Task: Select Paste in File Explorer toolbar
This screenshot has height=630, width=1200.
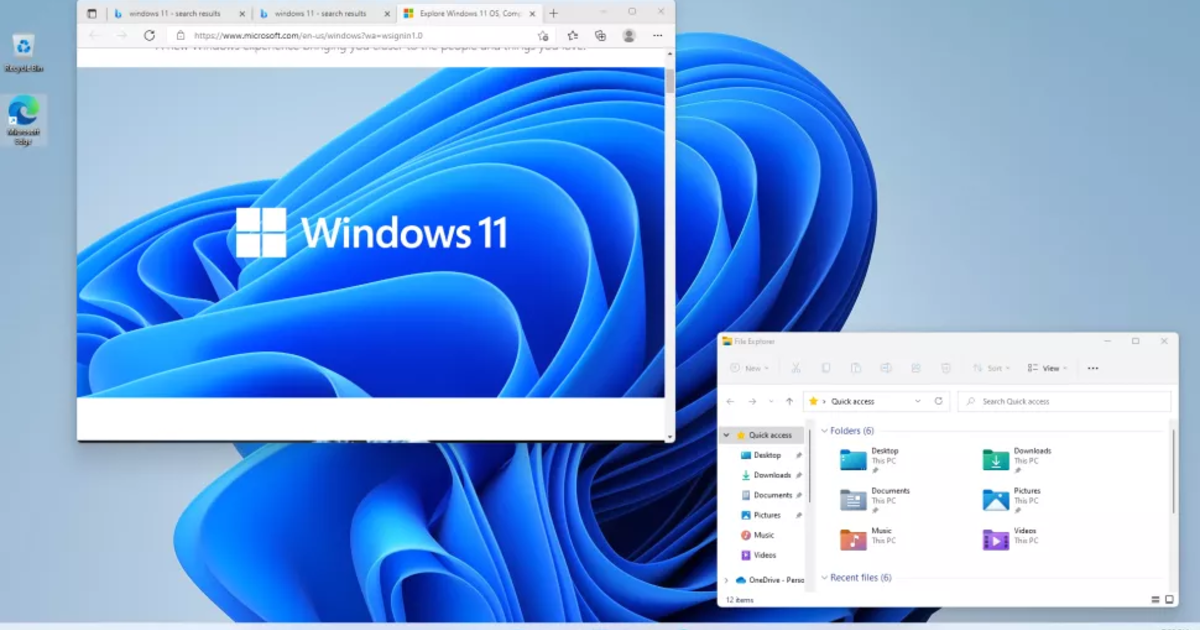Action: (x=856, y=368)
